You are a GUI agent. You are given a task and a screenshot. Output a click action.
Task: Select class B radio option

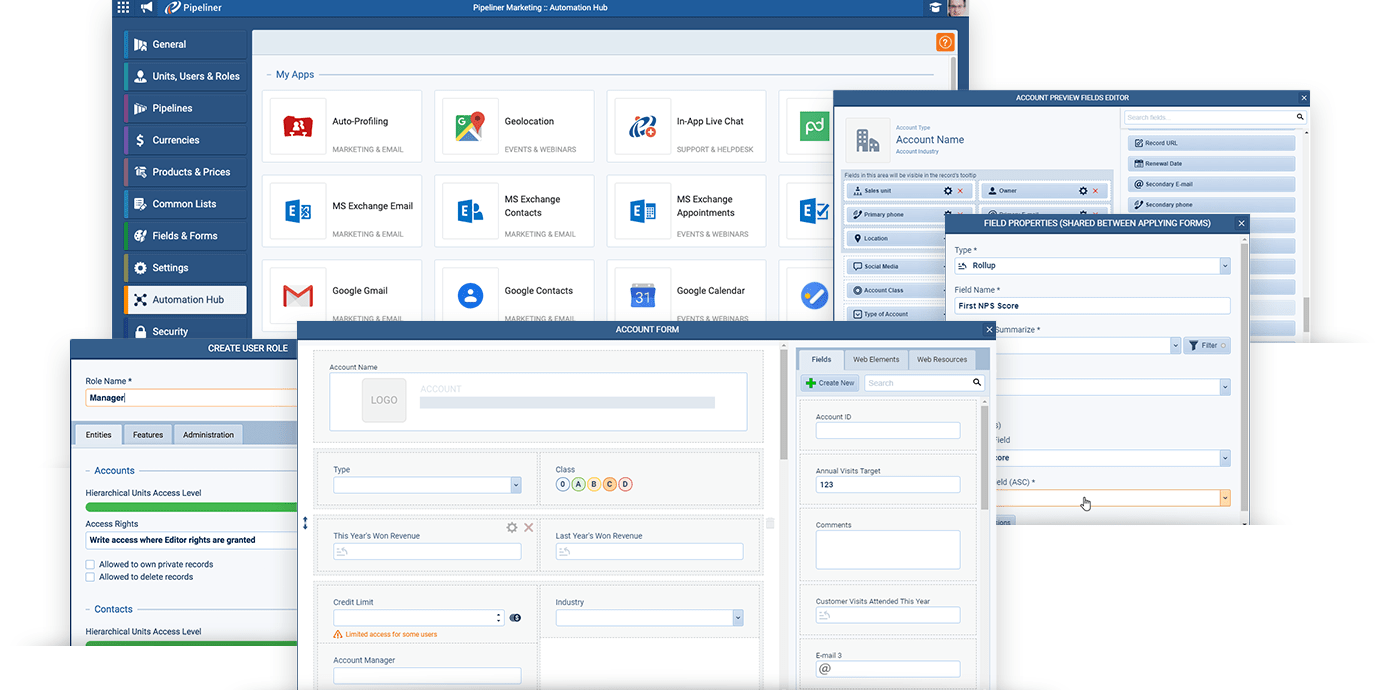coord(594,484)
